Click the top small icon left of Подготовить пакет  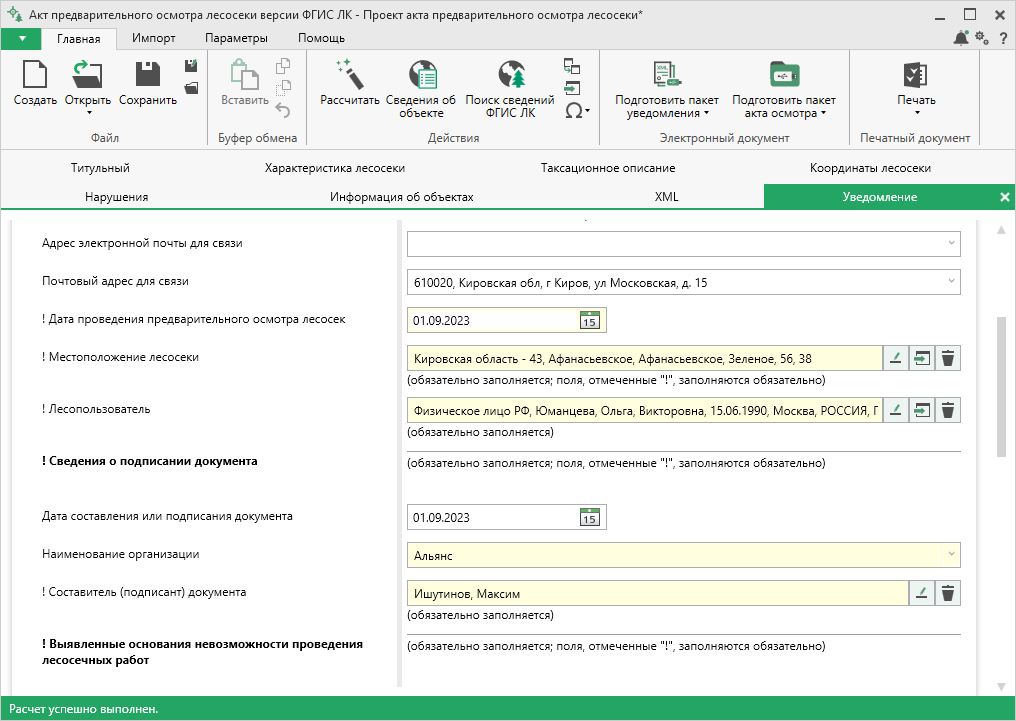(572, 65)
